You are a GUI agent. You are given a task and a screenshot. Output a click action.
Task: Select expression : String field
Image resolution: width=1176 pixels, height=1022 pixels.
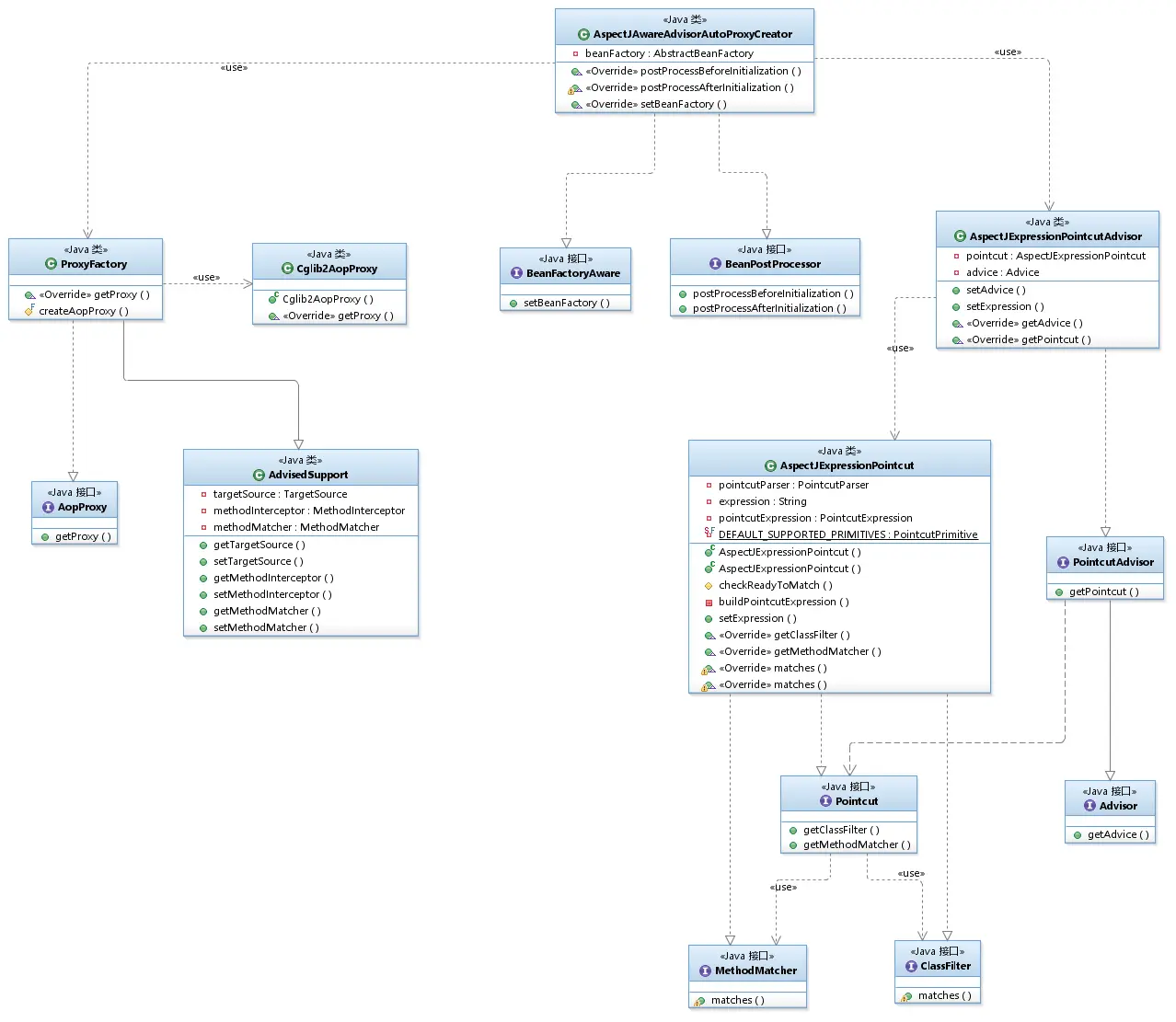(x=762, y=501)
